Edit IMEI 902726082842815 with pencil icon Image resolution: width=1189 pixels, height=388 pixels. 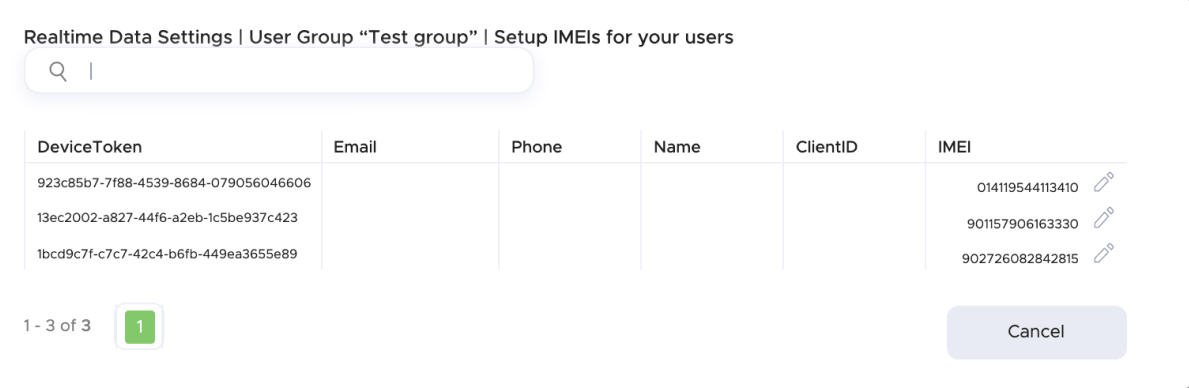point(1103,252)
